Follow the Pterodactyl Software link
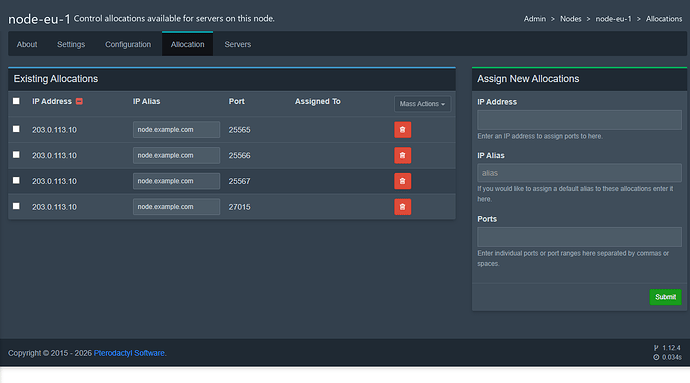Image resolution: width=690 pixels, height=383 pixels. pyautogui.click(x=129, y=353)
